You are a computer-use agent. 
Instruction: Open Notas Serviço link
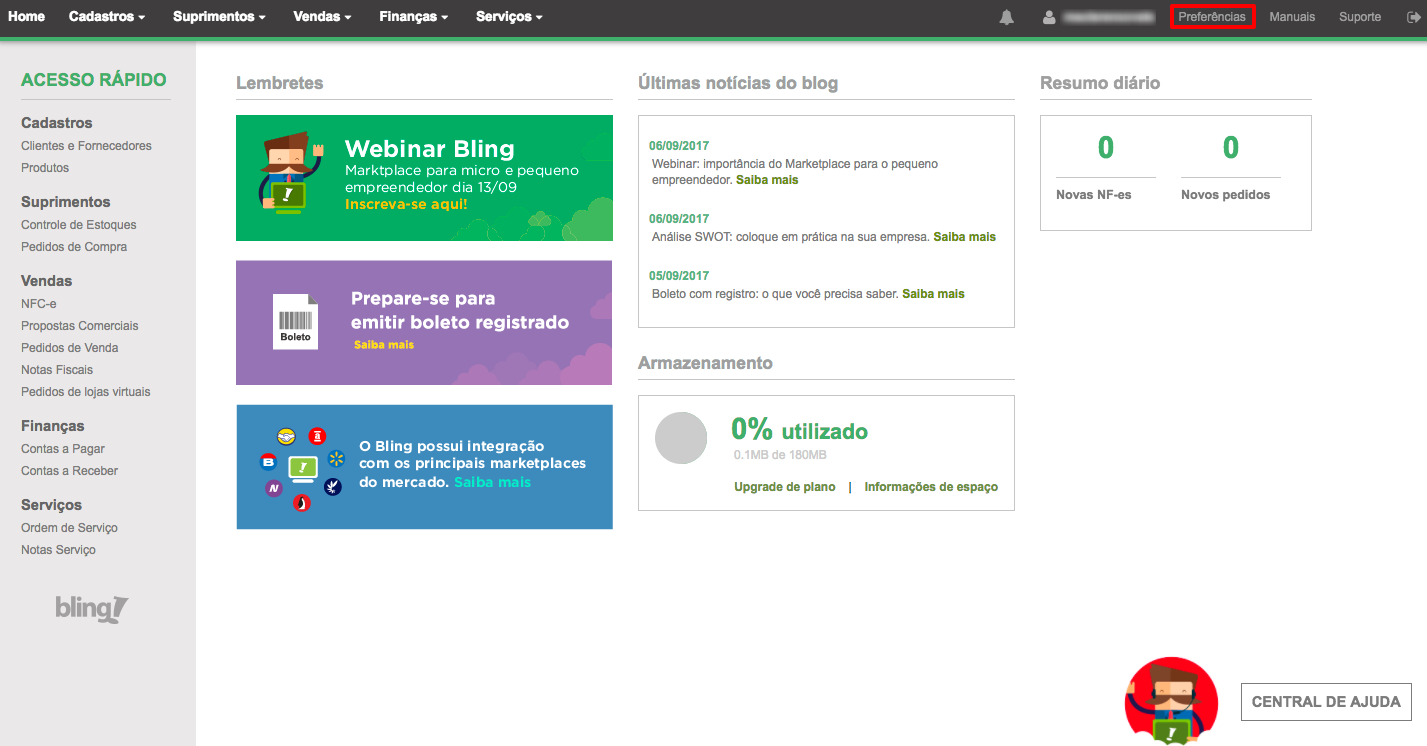58,550
